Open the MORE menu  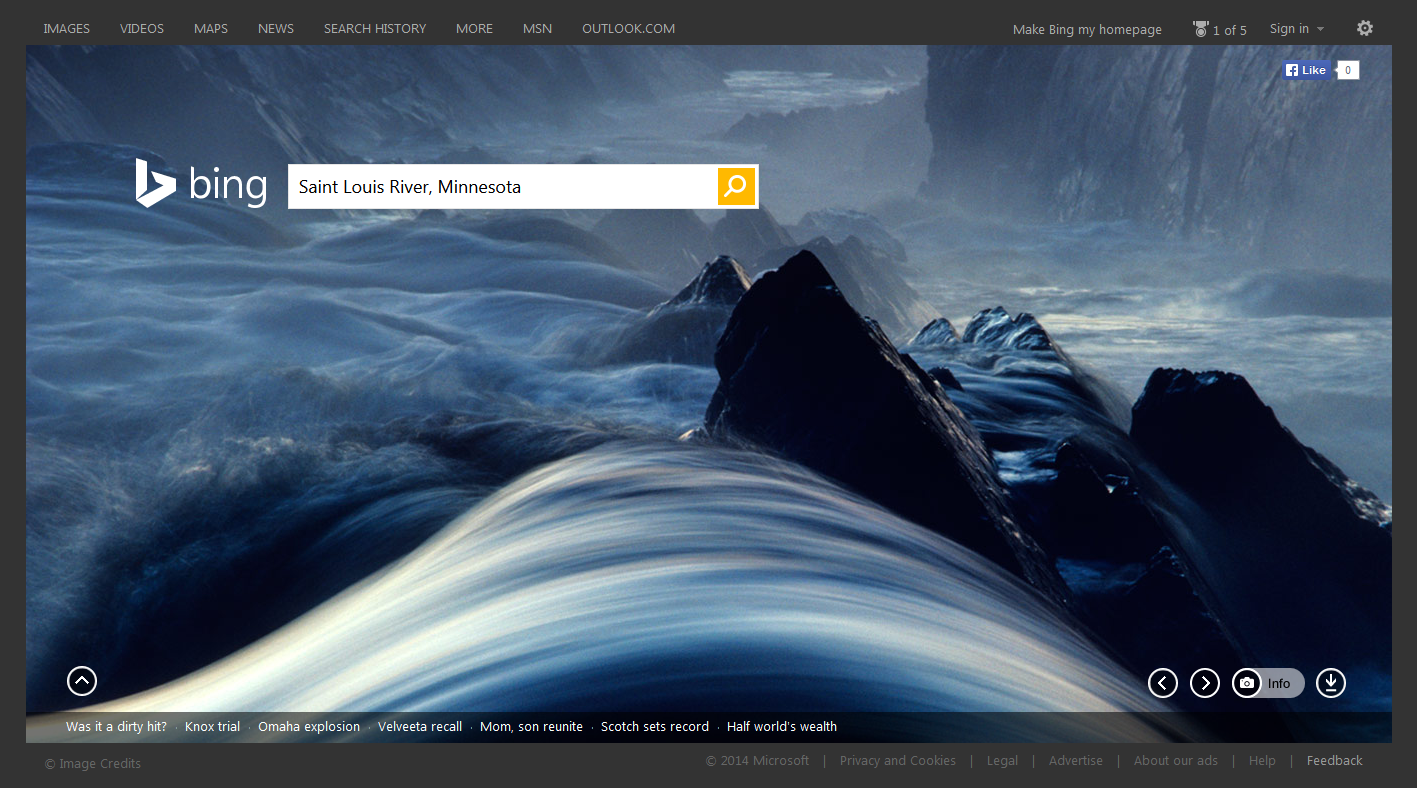point(474,29)
